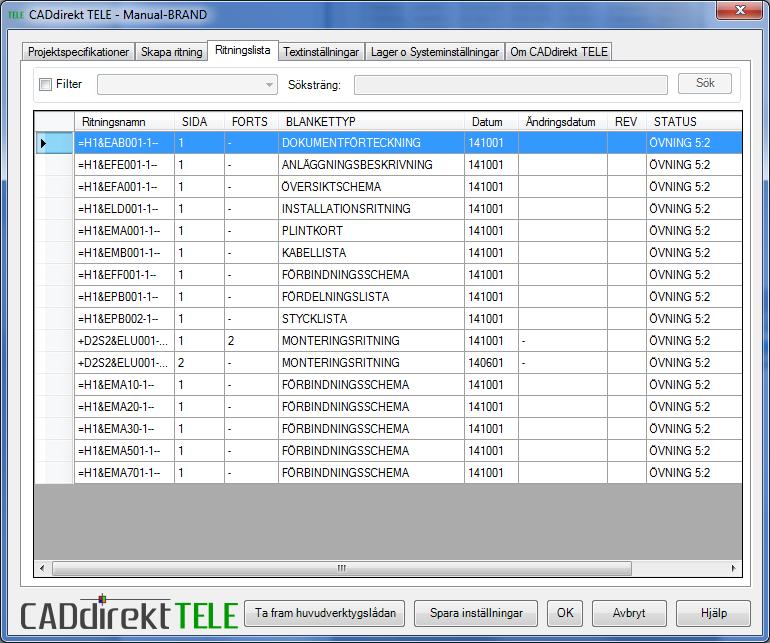Select the FÖRDELNINGSLISTA cell
The image size is (770, 643).
tap(371, 297)
